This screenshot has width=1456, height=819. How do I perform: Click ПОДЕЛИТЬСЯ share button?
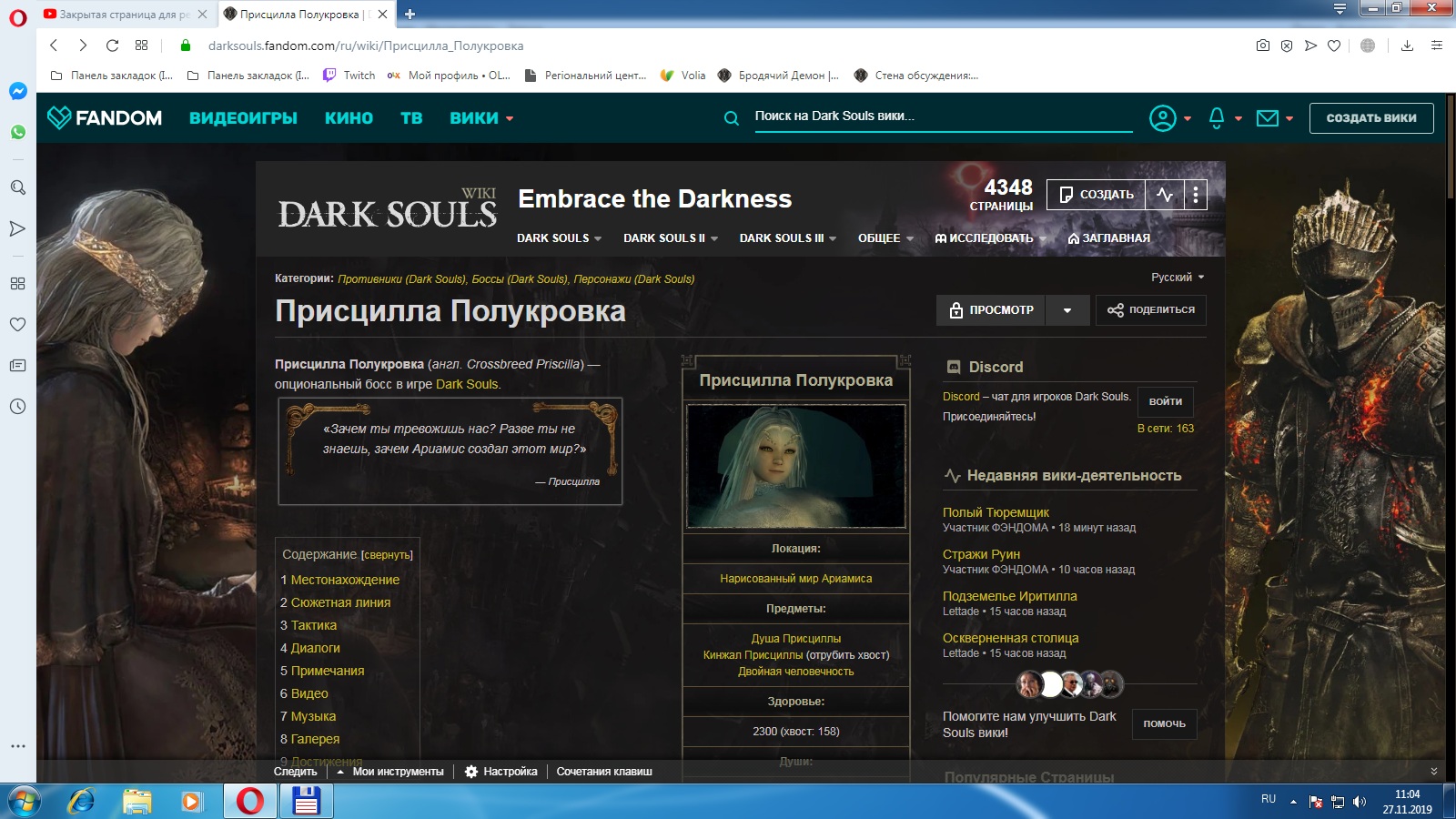pos(1151,310)
